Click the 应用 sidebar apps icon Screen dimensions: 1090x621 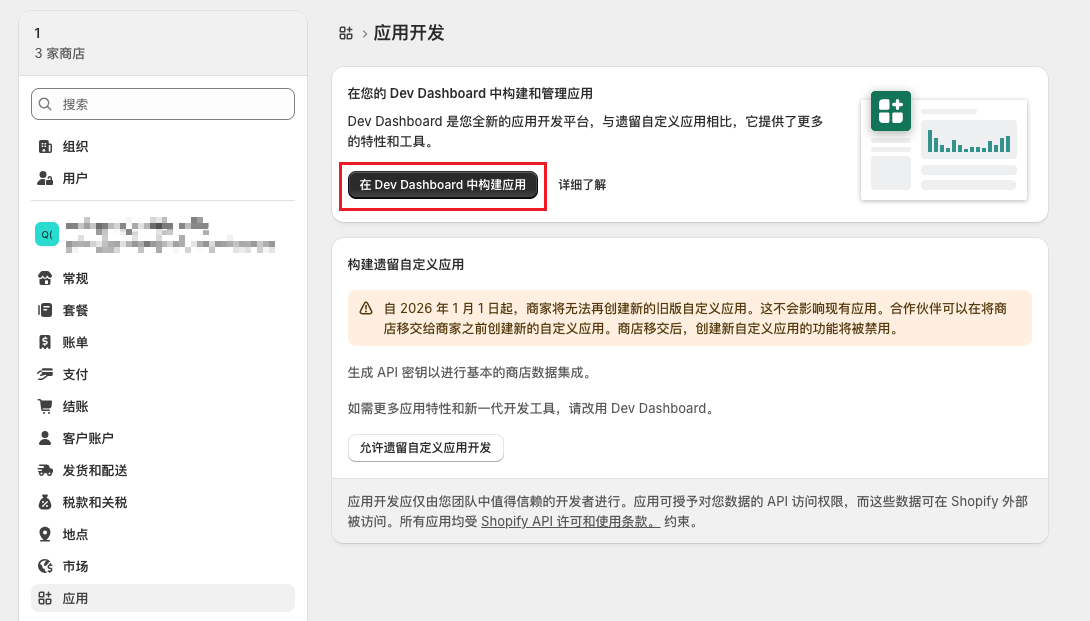45,598
